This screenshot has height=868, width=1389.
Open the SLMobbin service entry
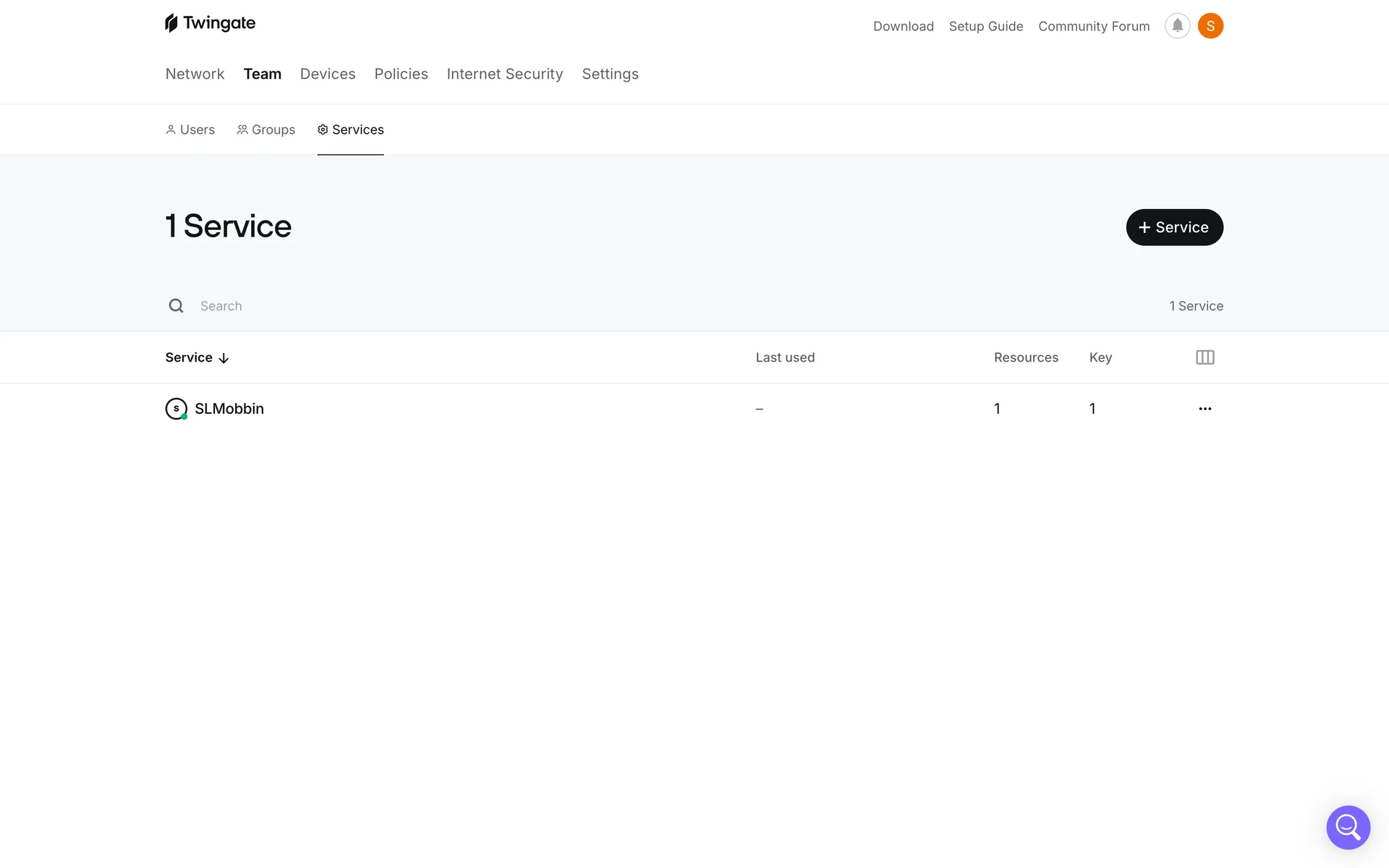pos(229,409)
